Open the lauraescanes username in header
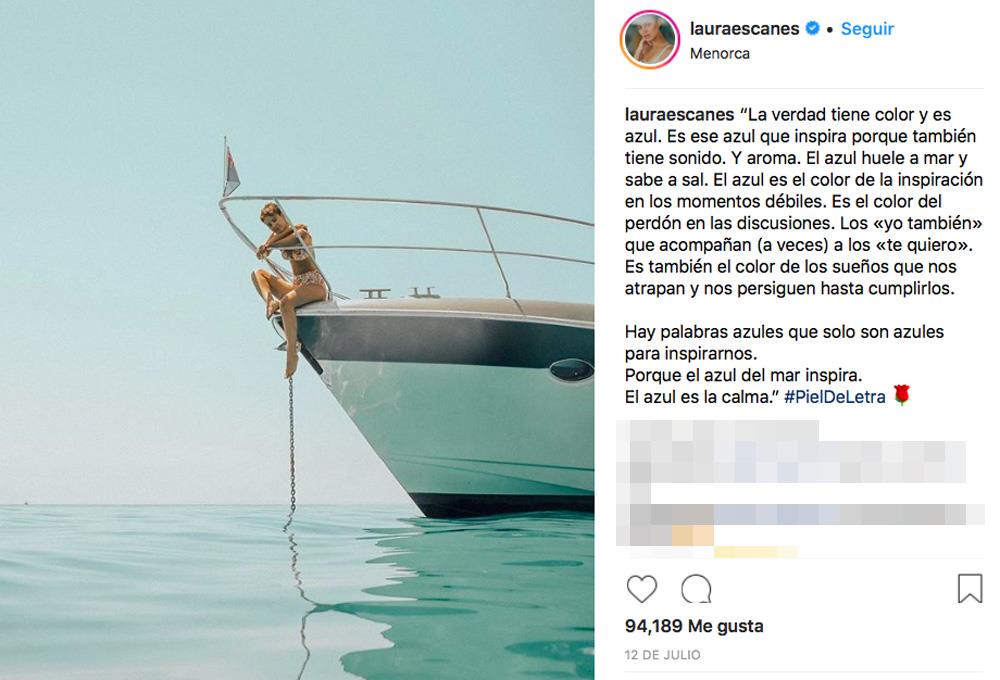This screenshot has height=680, width=1000. point(744,29)
